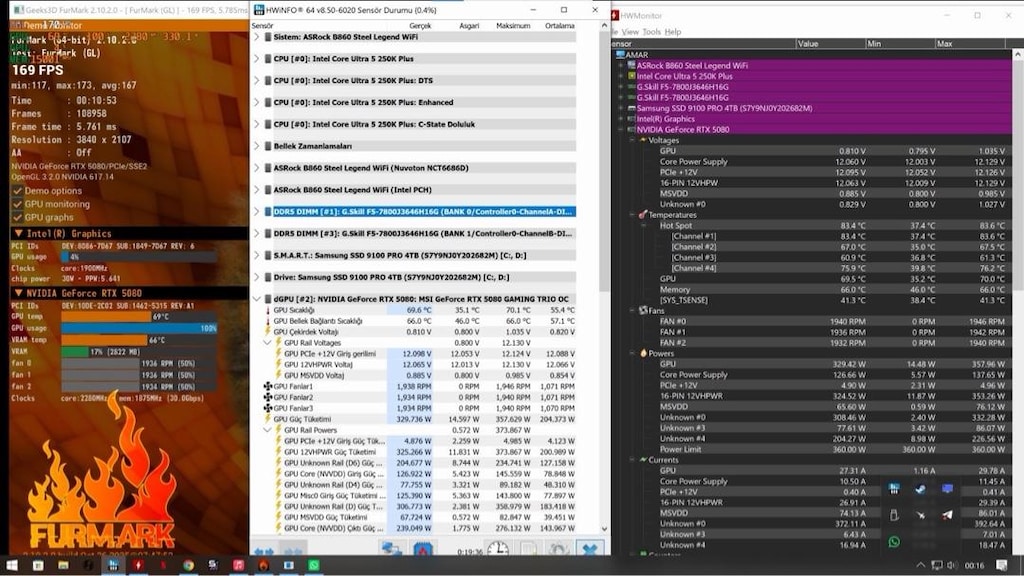Viewport: 1024px width, 576px height.
Task: Expand Sistem: ASRock B860 Steel Legend WiFi in HWiNFO
Action: (256, 37)
